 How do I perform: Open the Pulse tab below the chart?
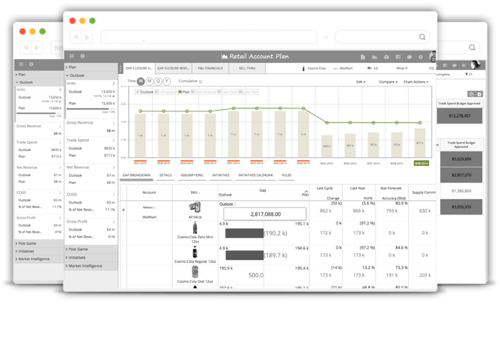(x=287, y=175)
